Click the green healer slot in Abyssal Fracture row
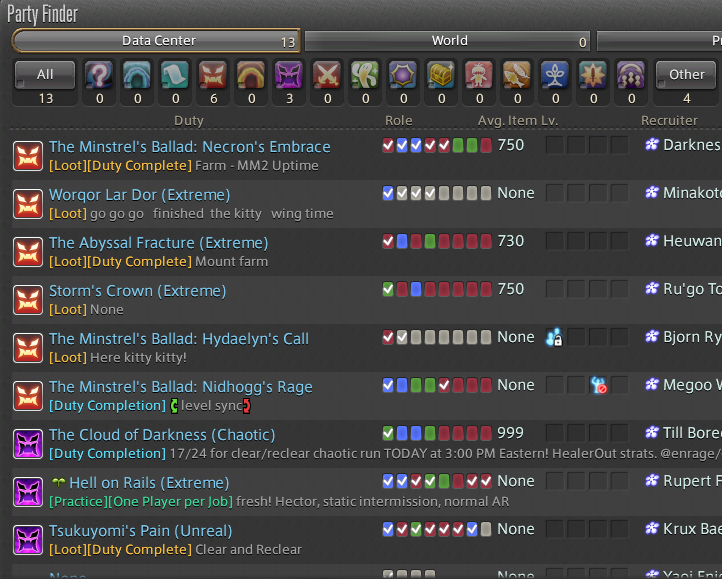This screenshot has width=722, height=579. 430,241
